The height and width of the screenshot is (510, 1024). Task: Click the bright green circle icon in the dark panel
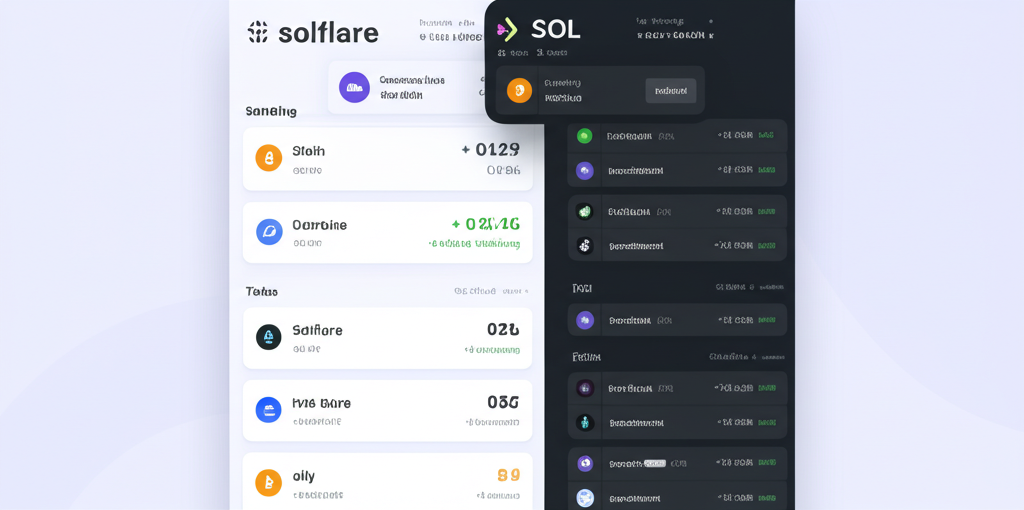584,136
